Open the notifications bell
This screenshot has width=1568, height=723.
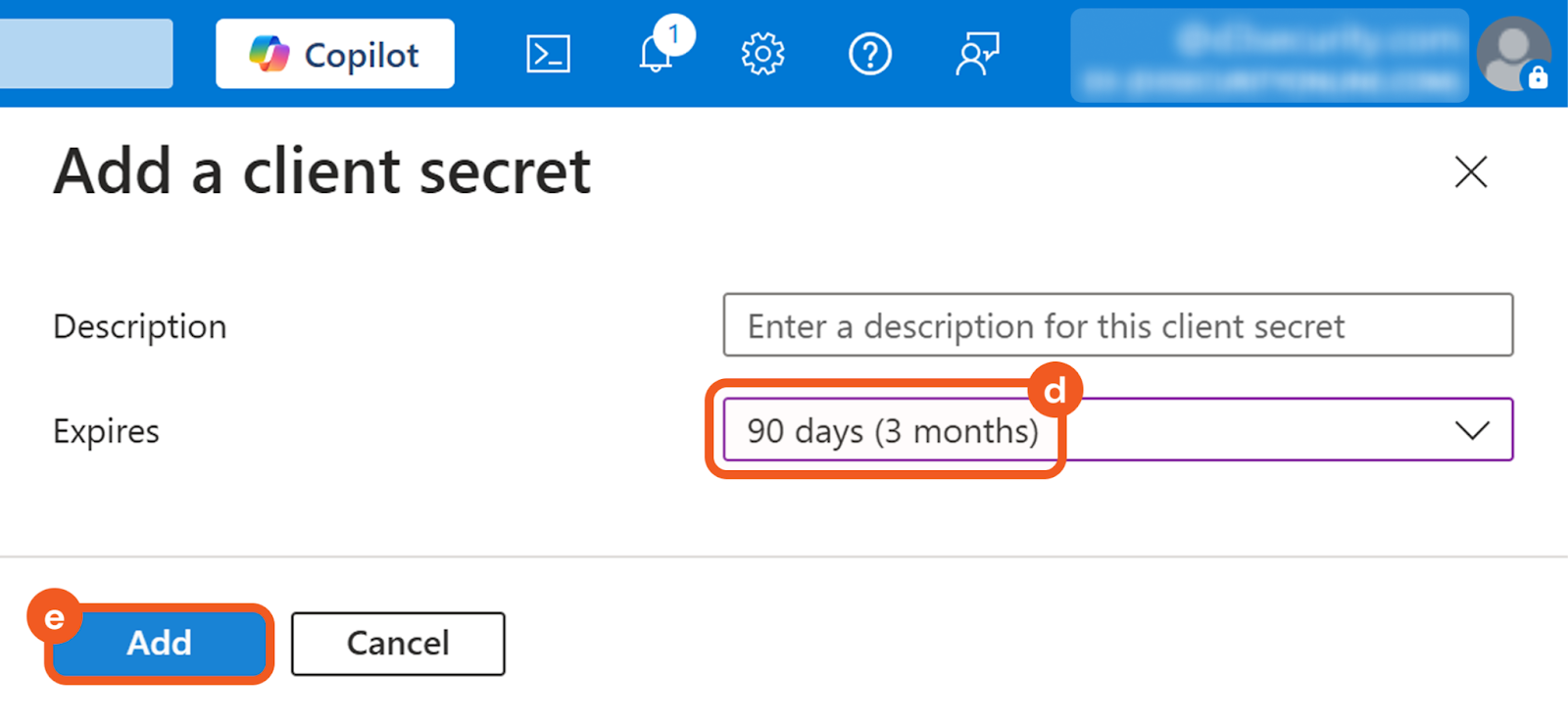pyautogui.click(x=656, y=55)
